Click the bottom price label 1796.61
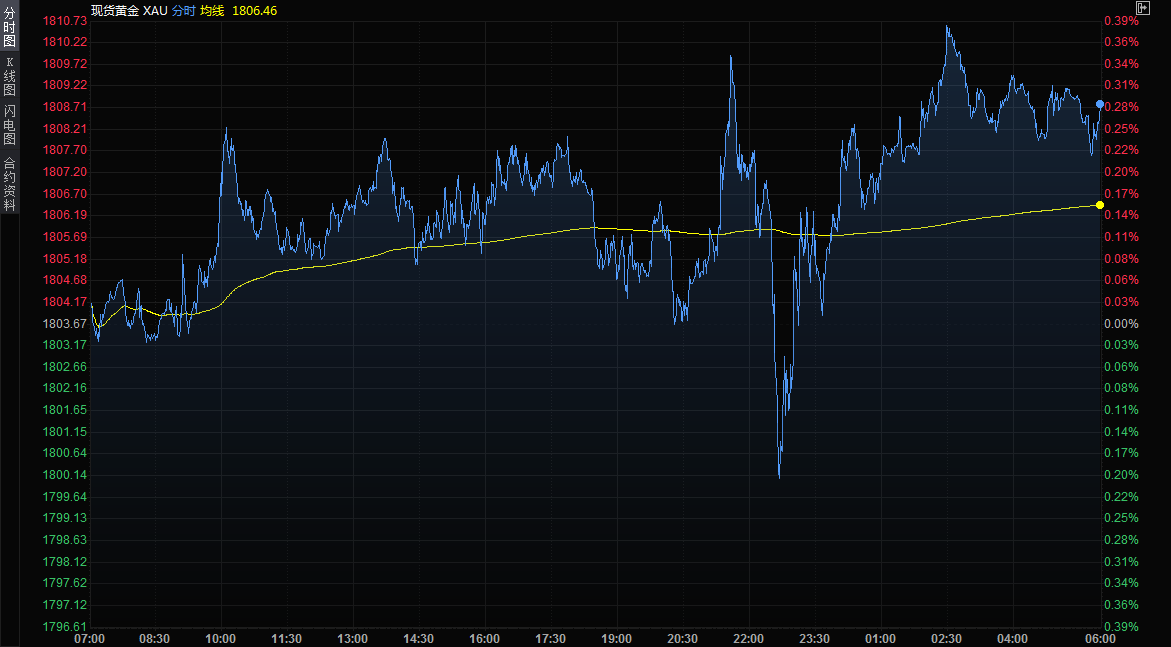1171x647 pixels. [66, 626]
